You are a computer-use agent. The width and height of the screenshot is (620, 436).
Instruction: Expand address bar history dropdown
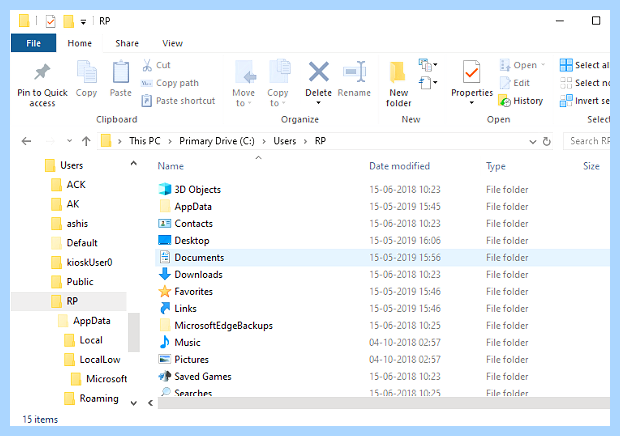533,142
